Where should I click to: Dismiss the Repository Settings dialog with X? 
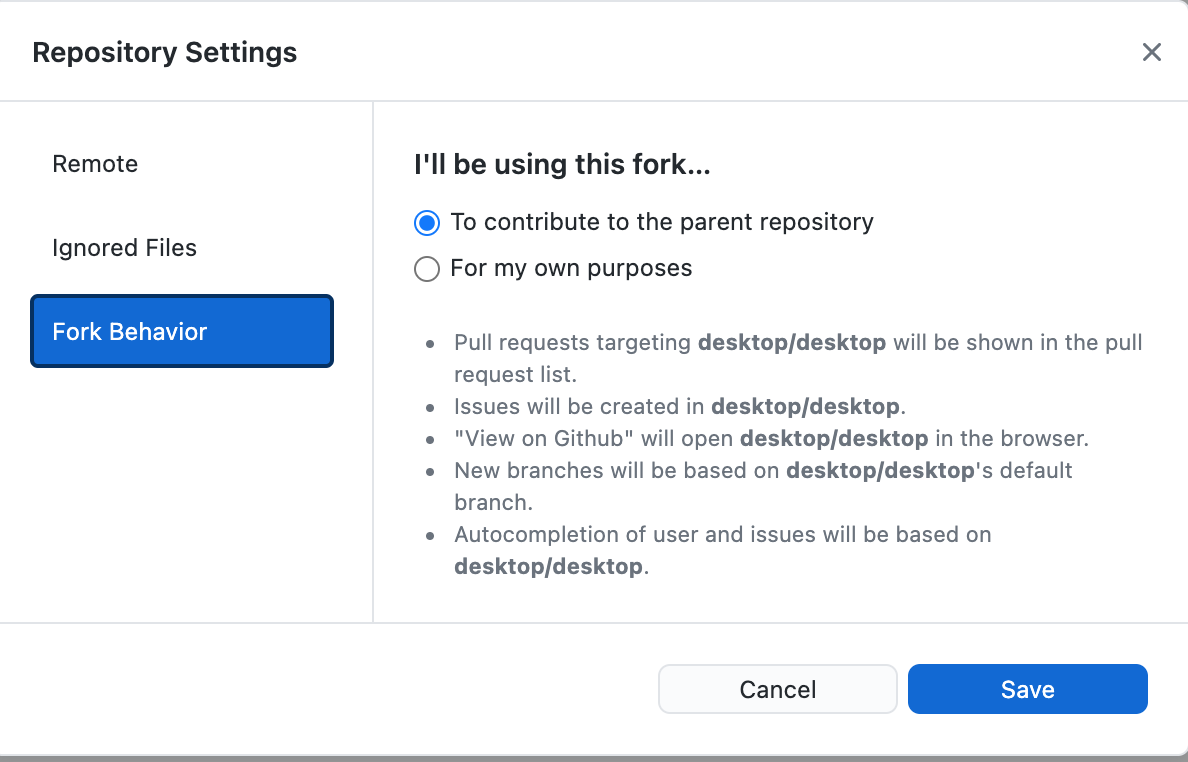pos(1151,52)
